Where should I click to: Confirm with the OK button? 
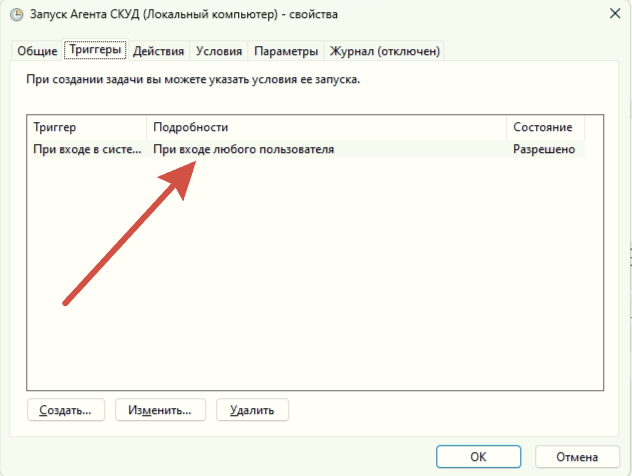pyautogui.click(x=478, y=457)
